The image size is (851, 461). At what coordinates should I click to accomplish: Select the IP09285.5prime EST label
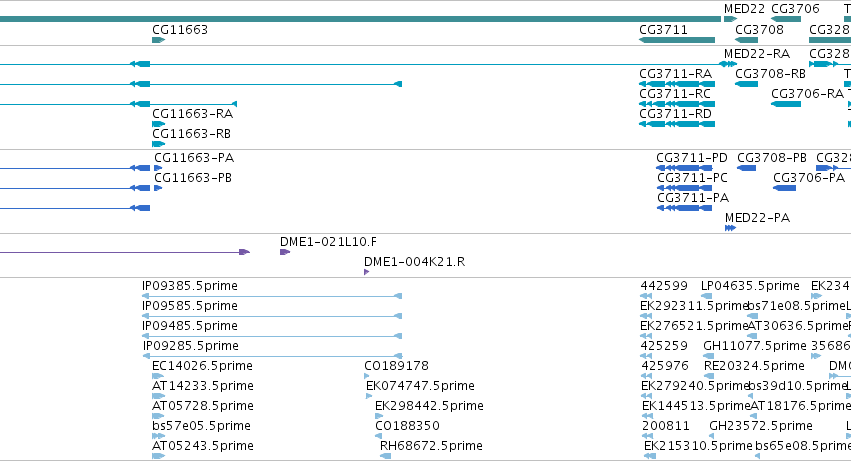pyautogui.click(x=190, y=346)
